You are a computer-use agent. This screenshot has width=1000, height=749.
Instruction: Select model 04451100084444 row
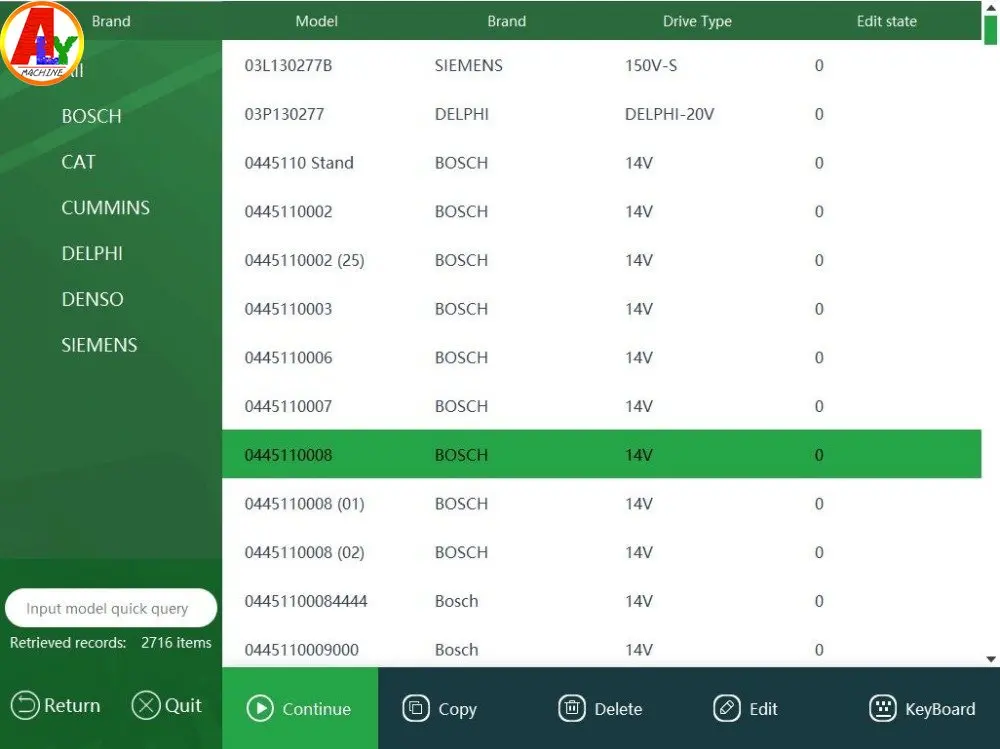click(x=601, y=601)
